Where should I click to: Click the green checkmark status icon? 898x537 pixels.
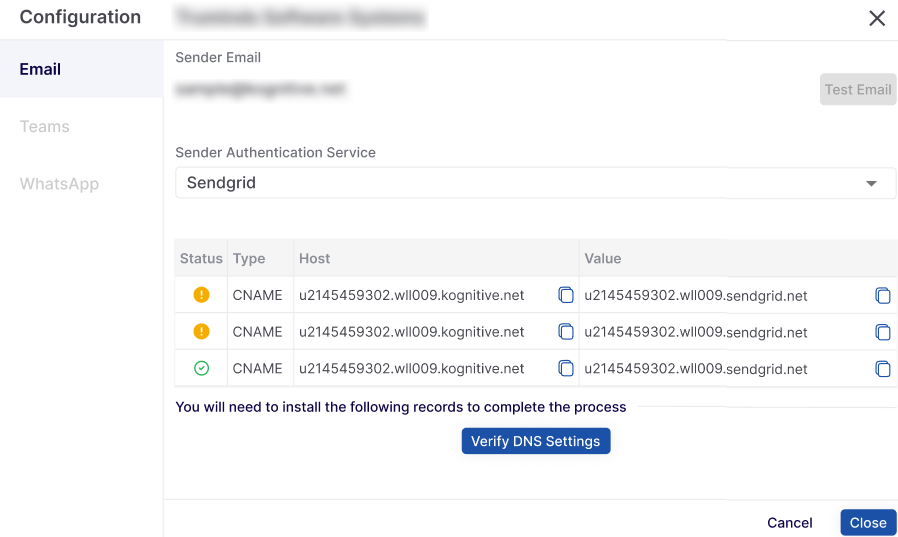click(x=201, y=368)
